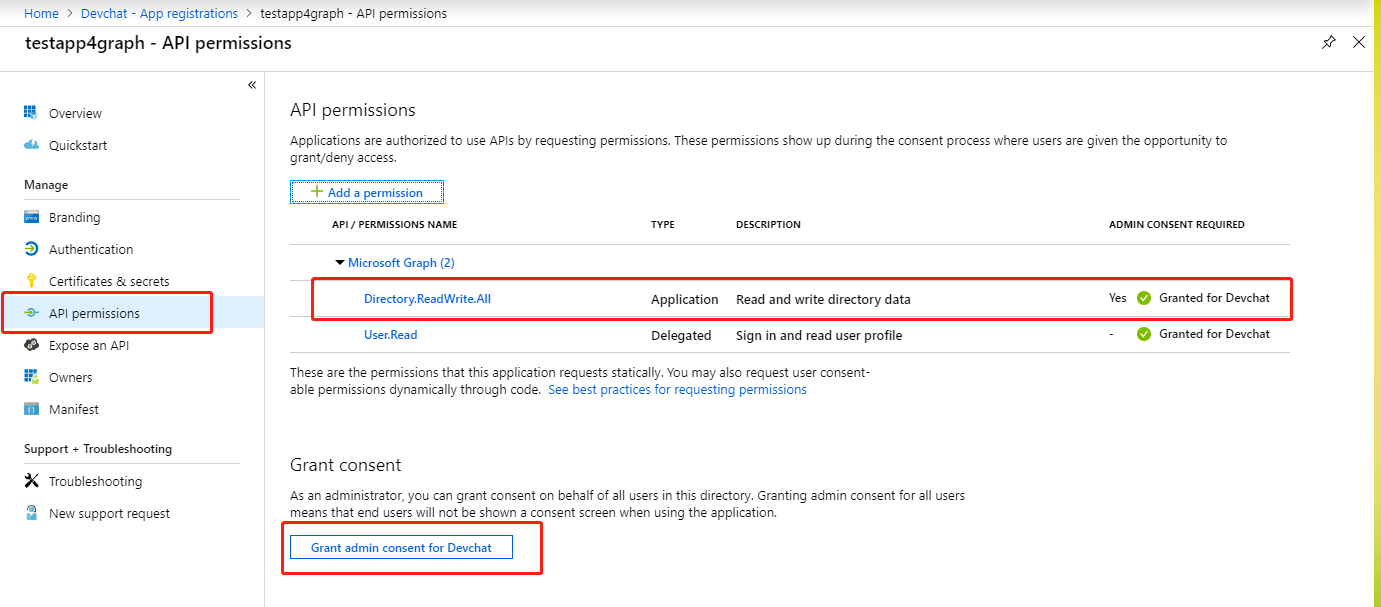The width and height of the screenshot is (1381, 607).
Task: Click the Owners icon in sidebar
Action: point(31,377)
